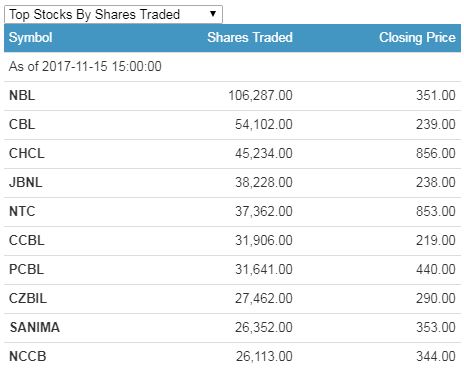Viewport: 464px width, 370px height.
Task: Open the Top Stocks By Shares Traded dropdown
Action: [x=113, y=14]
